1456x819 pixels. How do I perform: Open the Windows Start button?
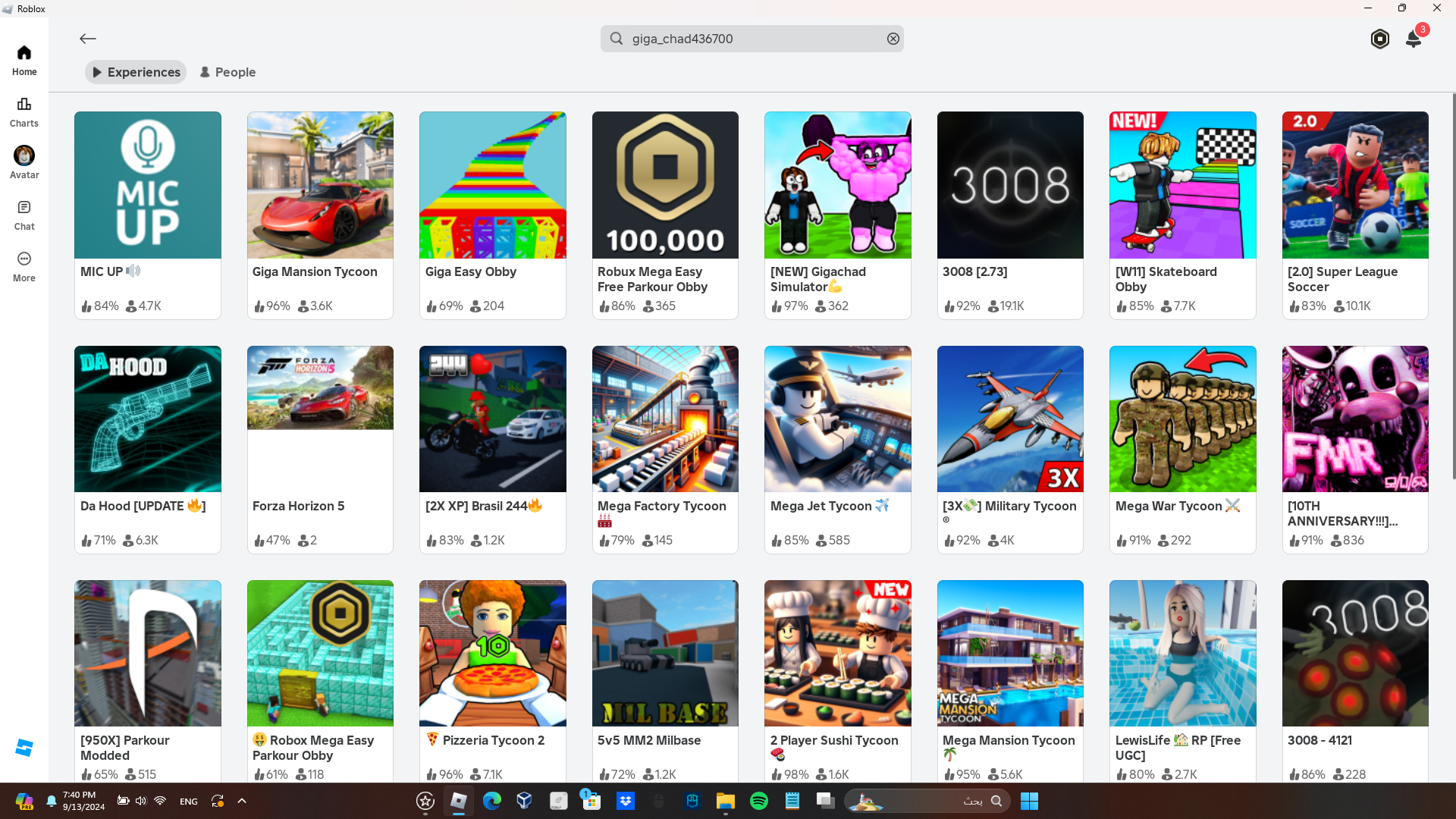(x=1029, y=801)
